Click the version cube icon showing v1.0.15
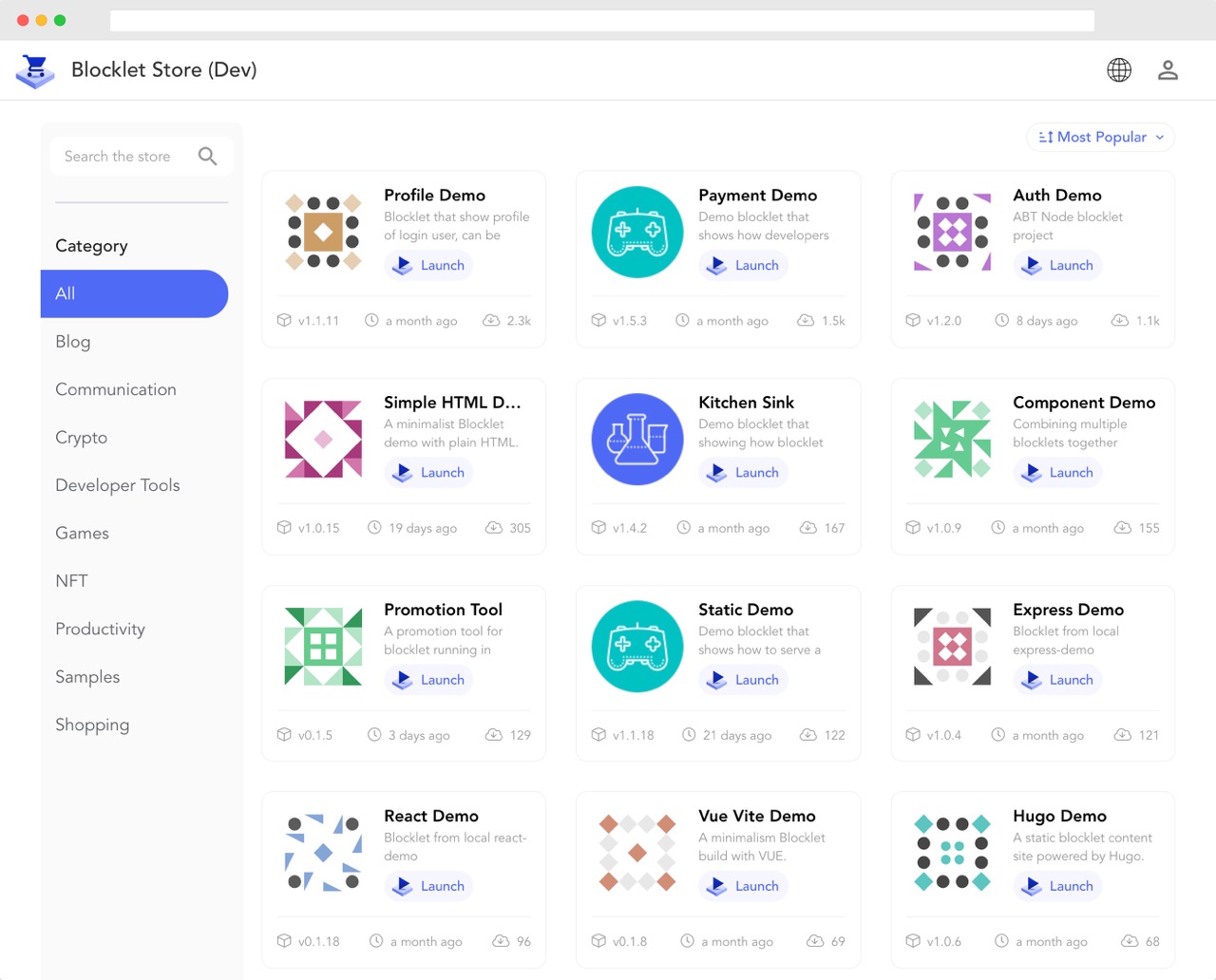Viewport: 1216px width, 980px height. (283, 527)
